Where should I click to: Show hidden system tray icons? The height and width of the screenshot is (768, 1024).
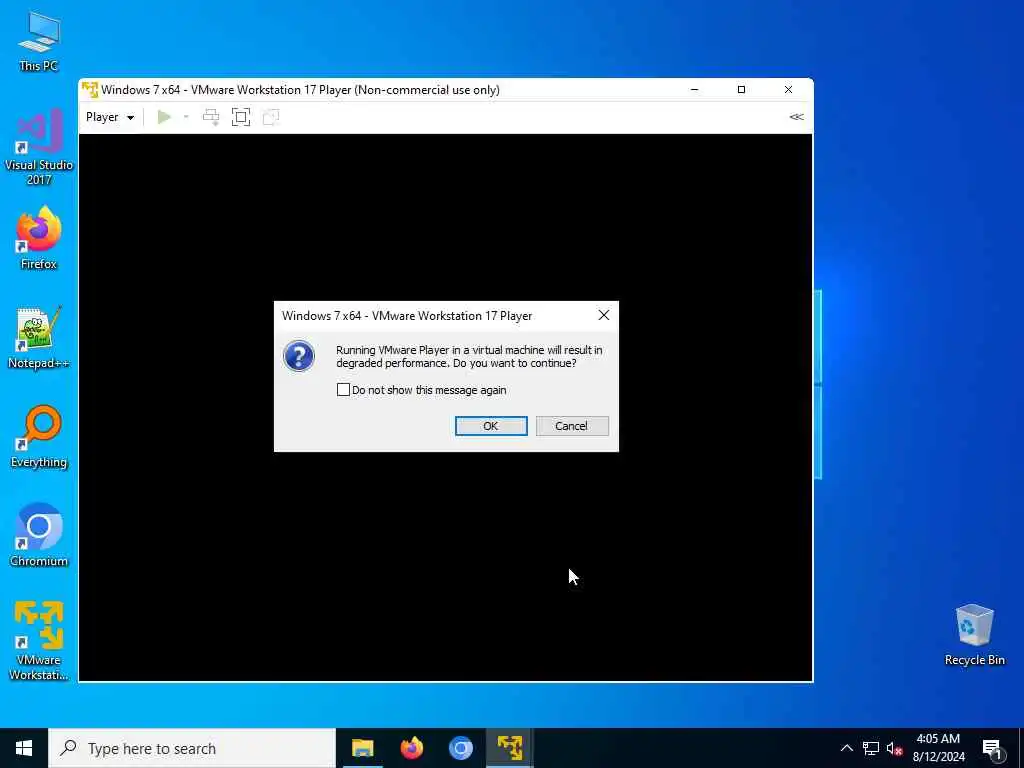pyautogui.click(x=846, y=748)
